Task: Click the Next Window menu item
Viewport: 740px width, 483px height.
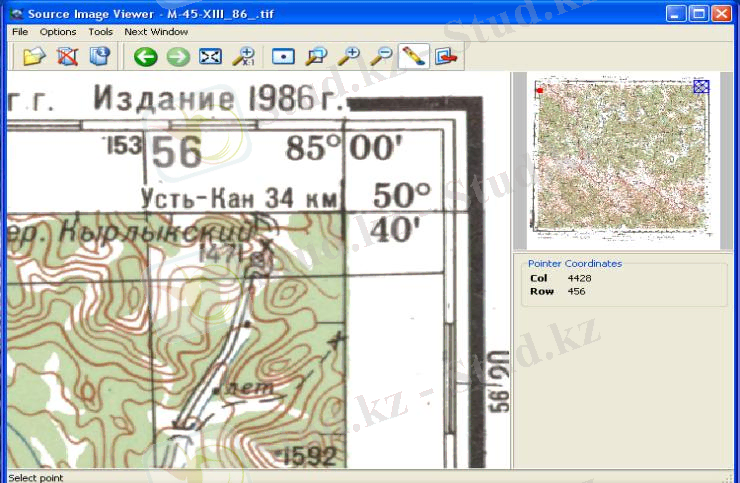Action: (x=156, y=32)
